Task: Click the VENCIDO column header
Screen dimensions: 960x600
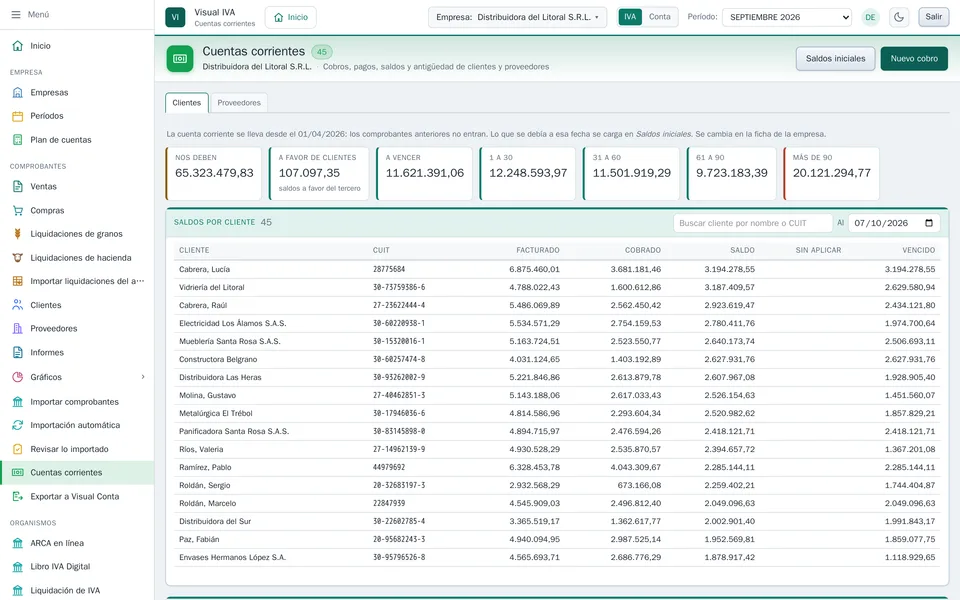Action: pyautogui.click(x=918, y=250)
